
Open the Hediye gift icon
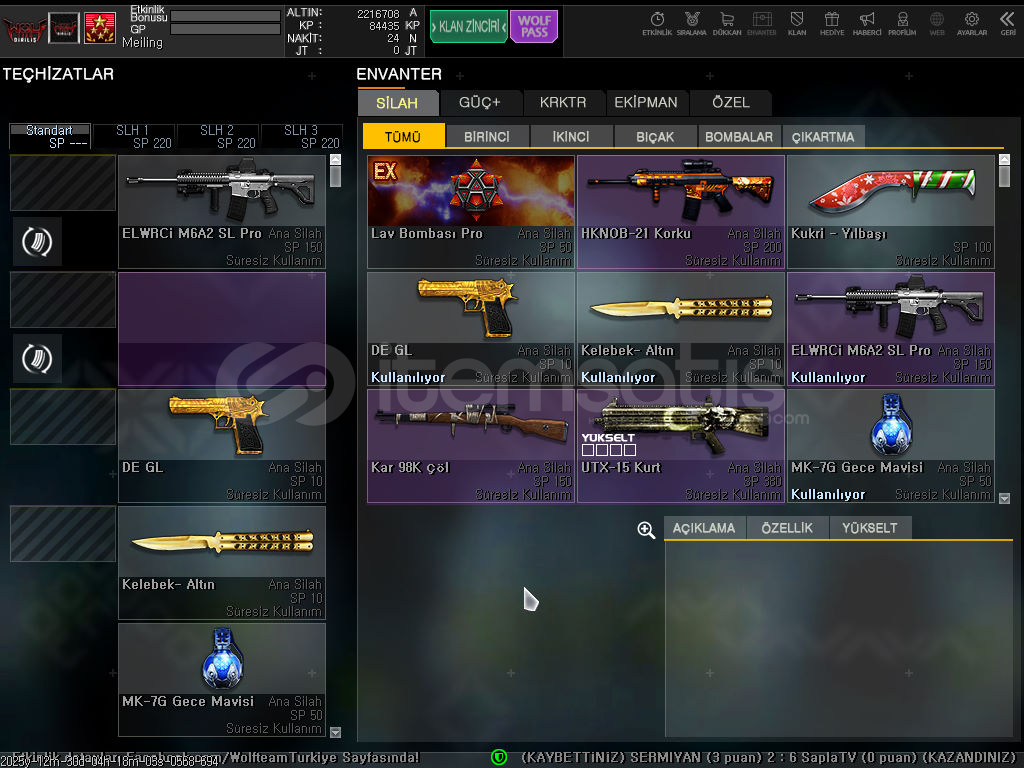832,24
